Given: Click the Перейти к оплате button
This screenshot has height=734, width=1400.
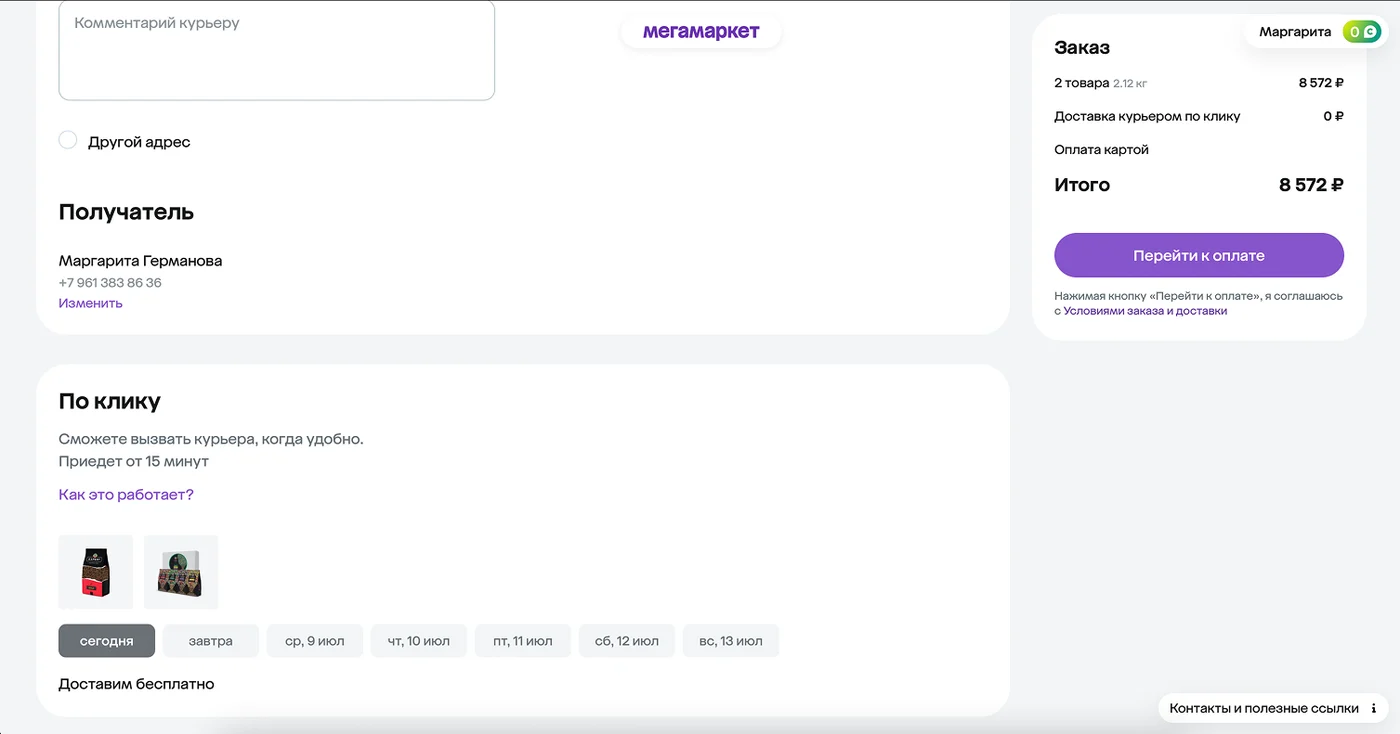Looking at the screenshot, I should [1199, 255].
